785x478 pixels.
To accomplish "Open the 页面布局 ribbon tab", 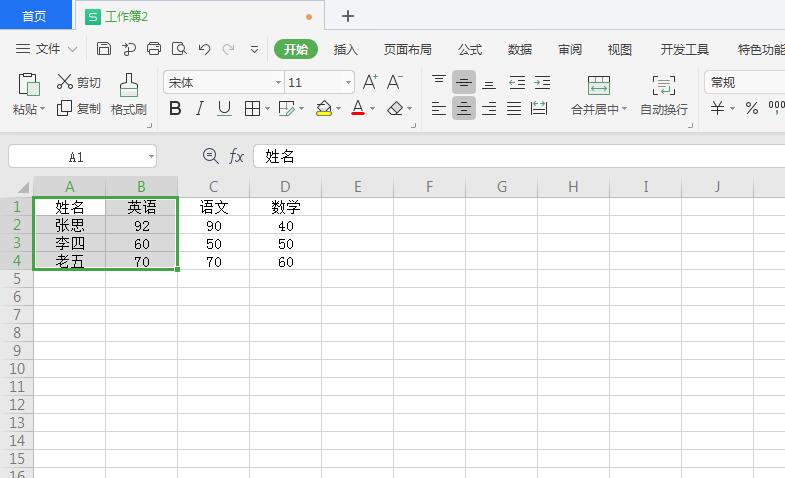I will click(408, 49).
